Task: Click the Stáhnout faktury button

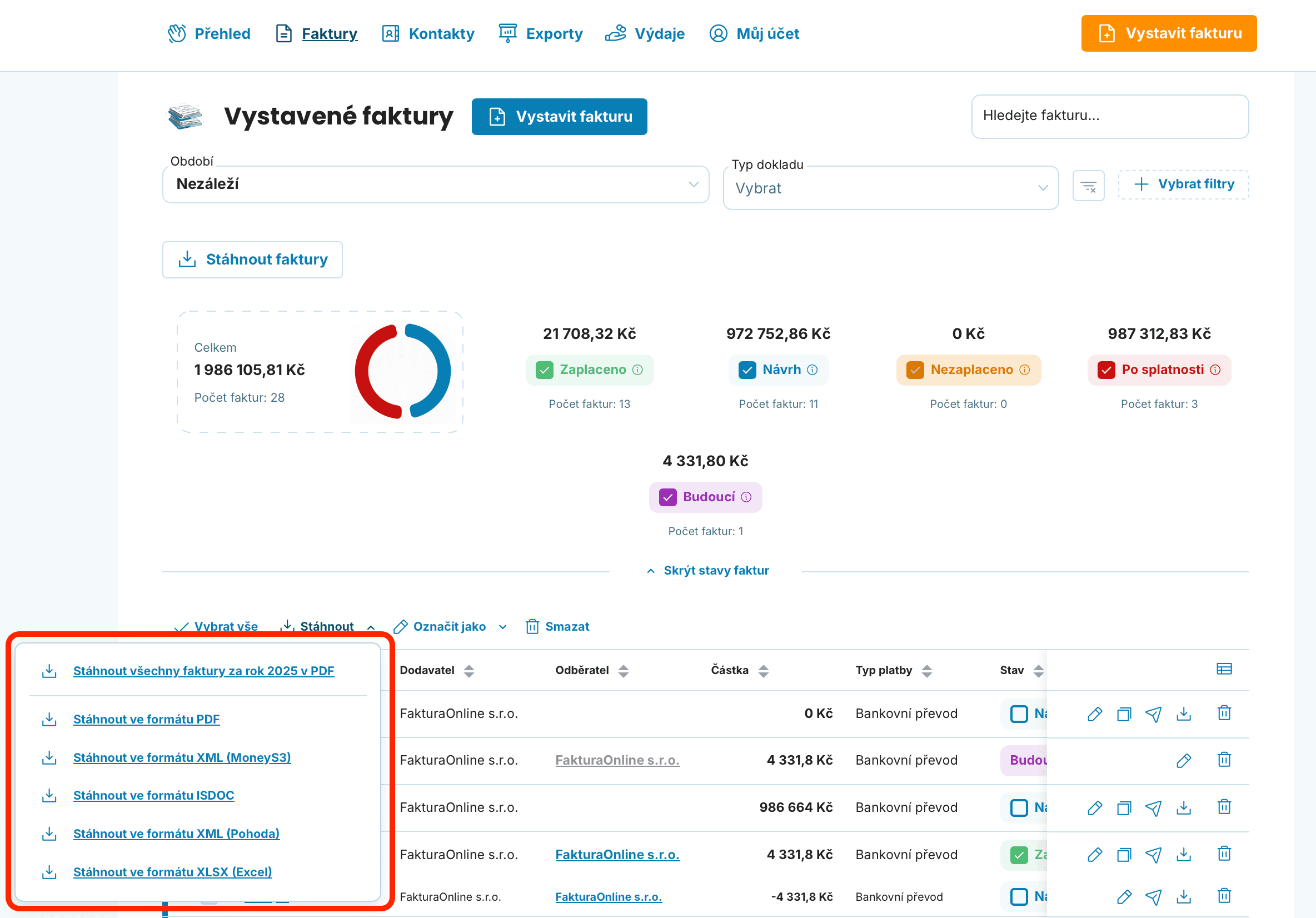Action: [252, 260]
